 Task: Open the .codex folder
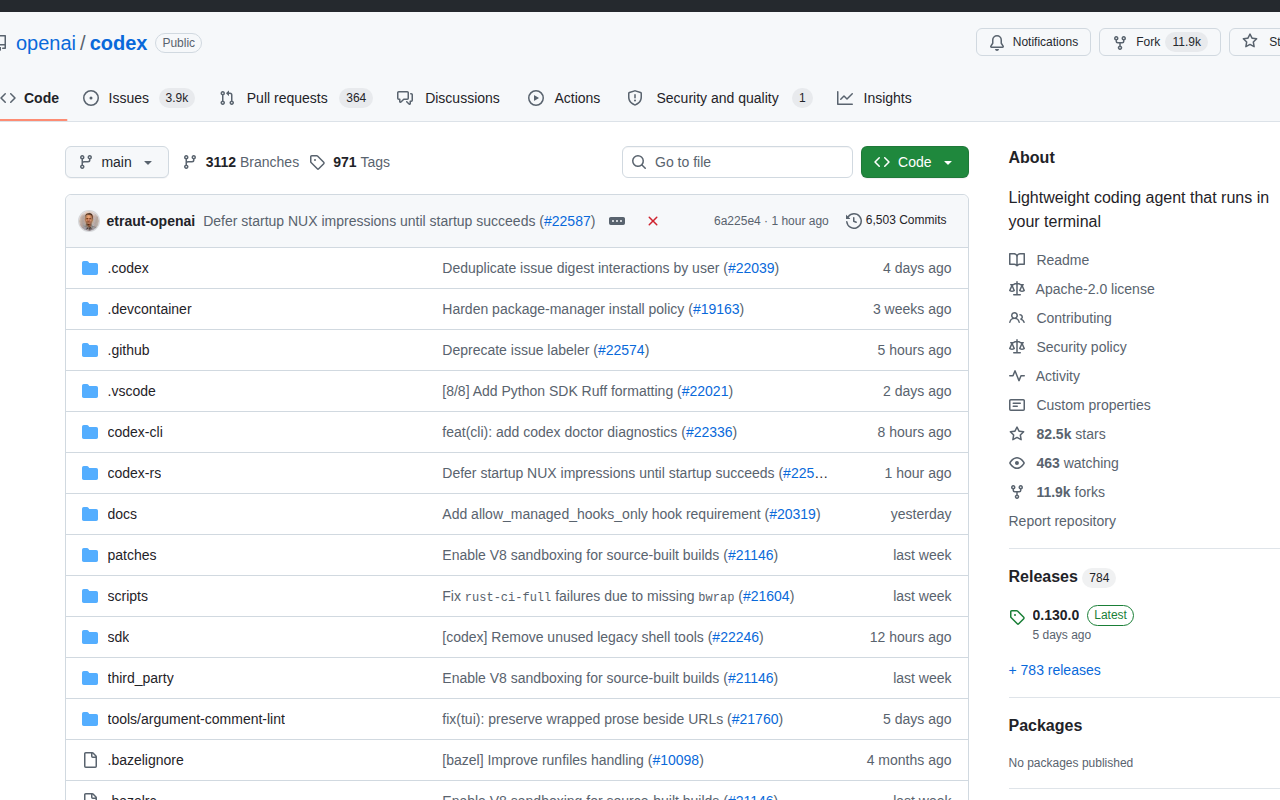128,268
